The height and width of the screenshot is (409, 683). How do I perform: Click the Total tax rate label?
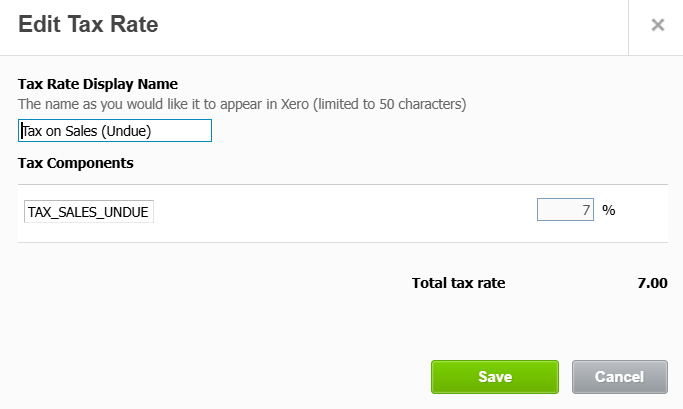click(458, 283)
